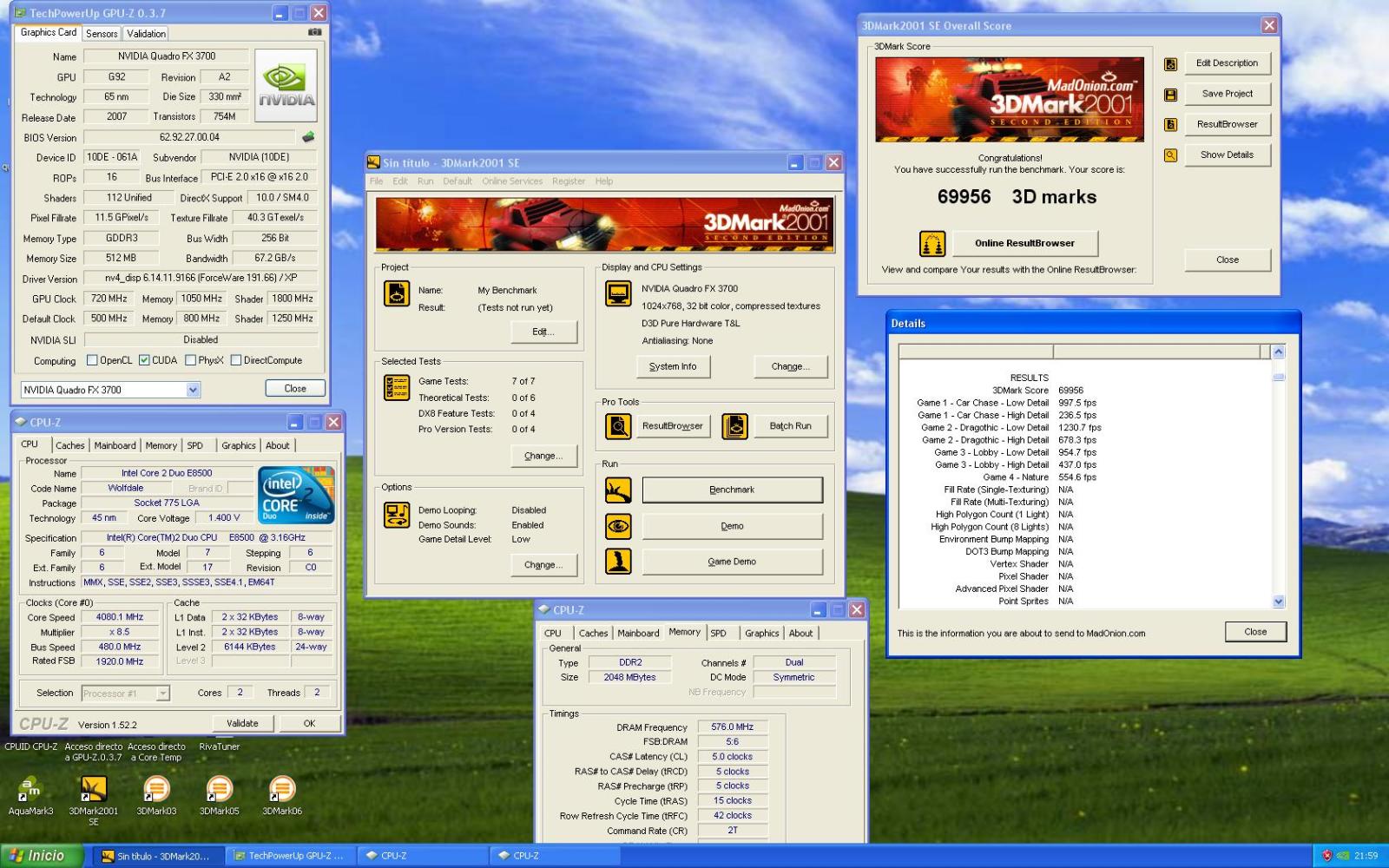The image size is (1389, 868).
Task: Click the Show Details button
Action: (x=1227, y=155)
